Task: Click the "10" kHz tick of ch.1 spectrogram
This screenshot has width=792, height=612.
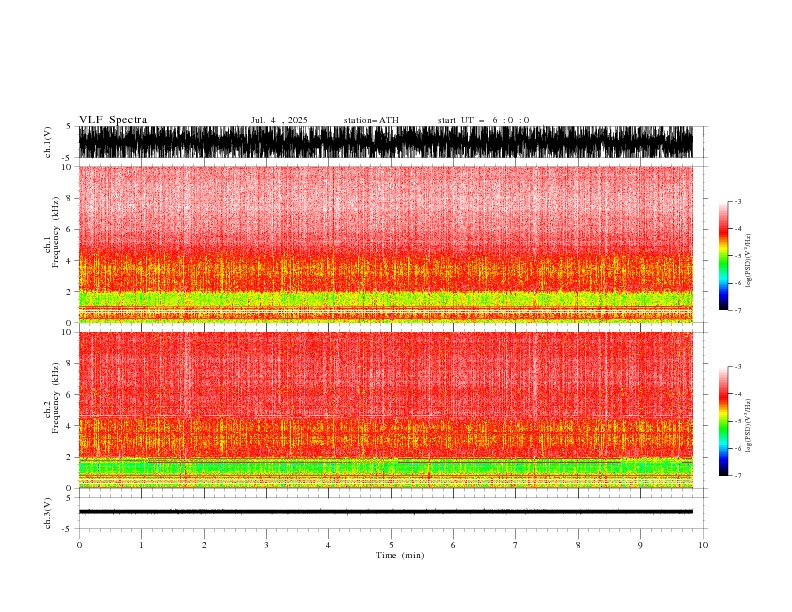Action: [67, 167]
